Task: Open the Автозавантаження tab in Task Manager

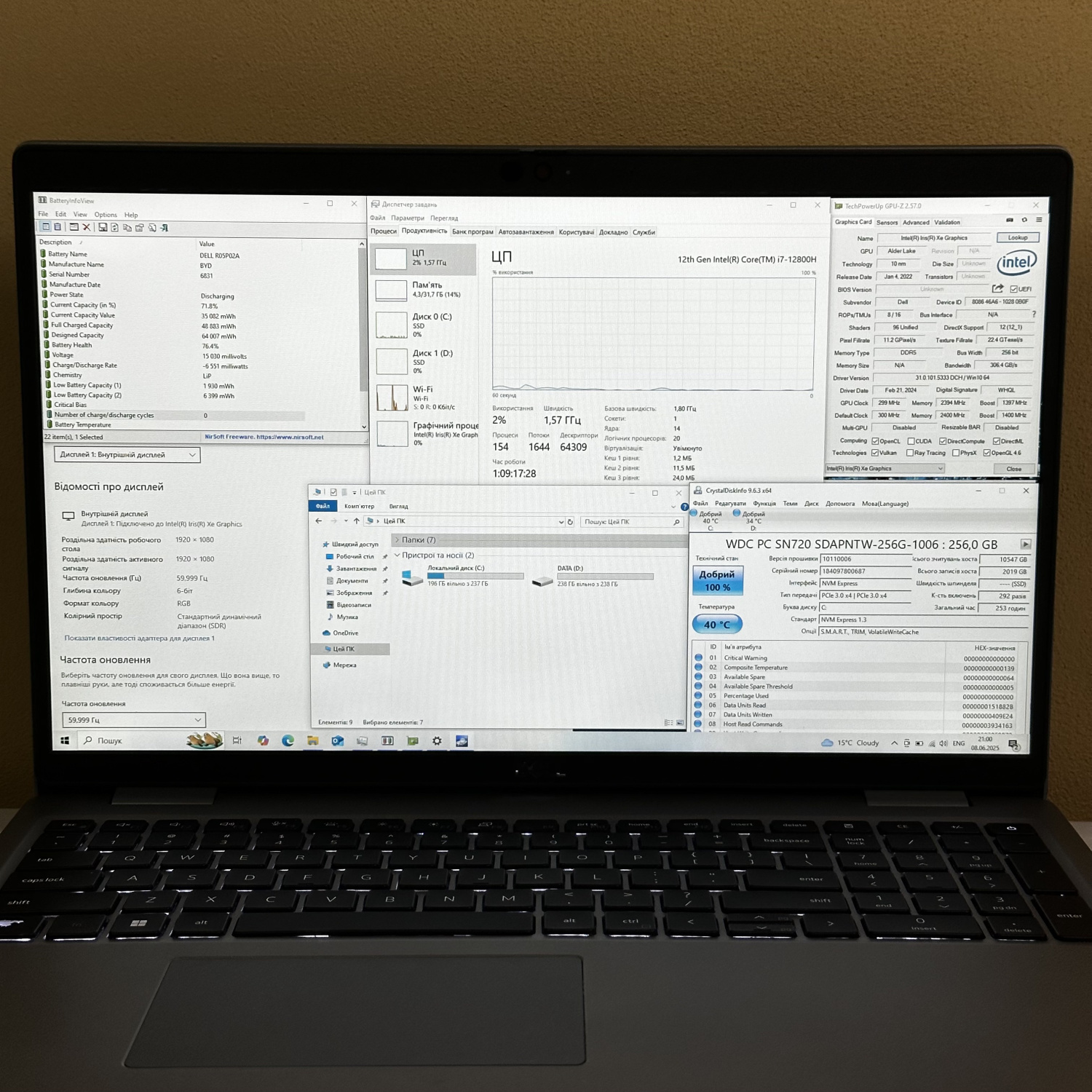Action: [526, 232]
